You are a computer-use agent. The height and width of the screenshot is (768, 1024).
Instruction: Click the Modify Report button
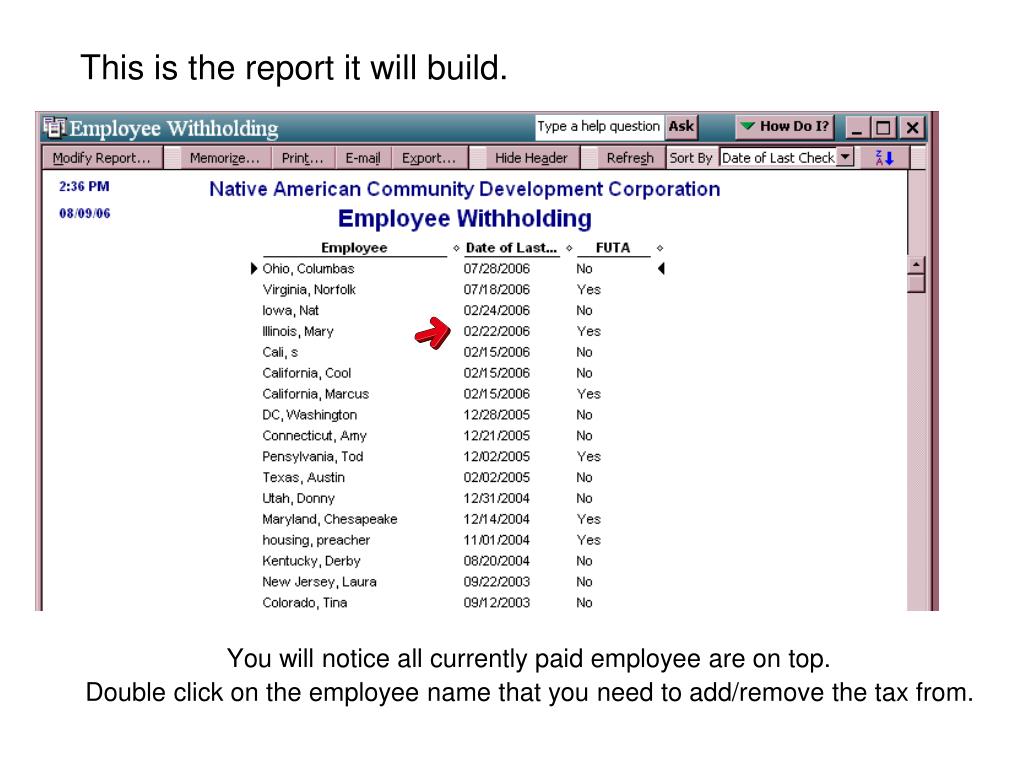point(101,157)
